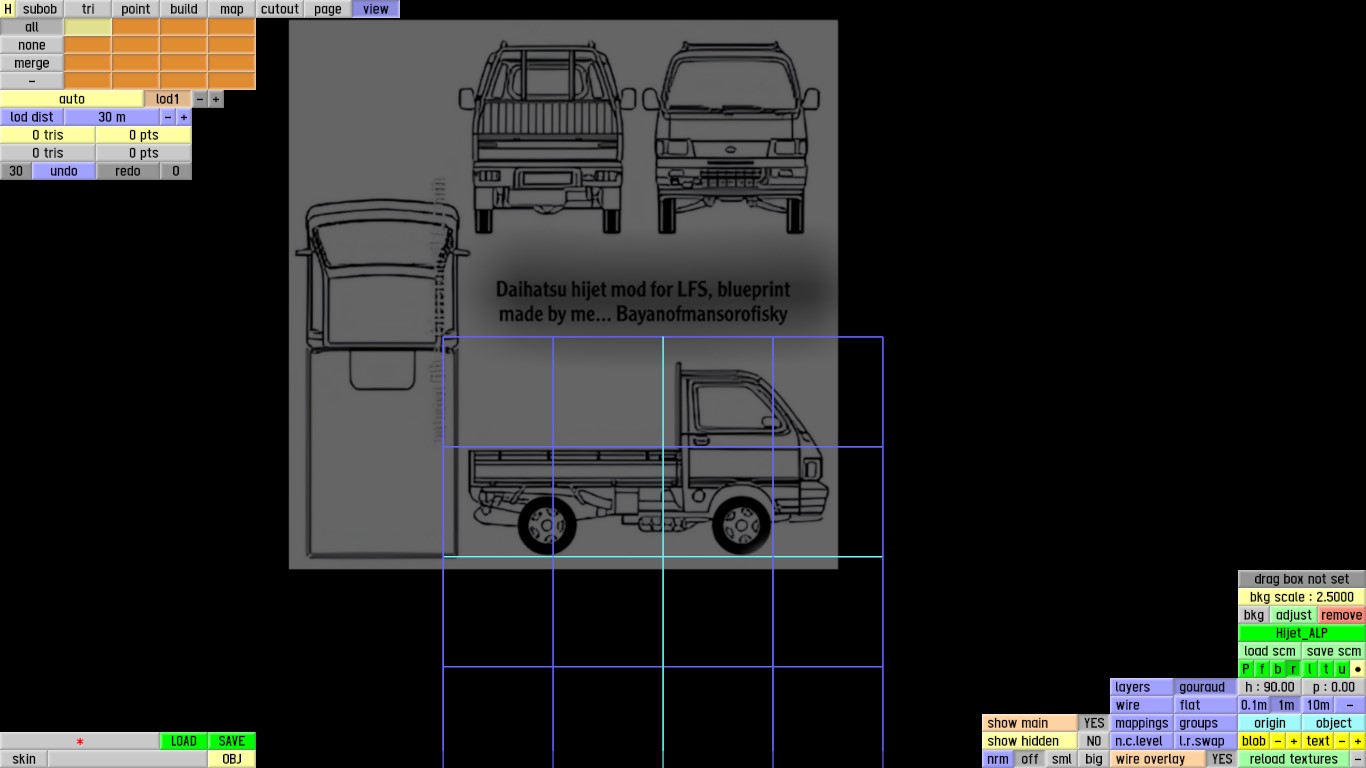Open the tri tab
1366x768 pixels.
pyautogui.click(x=88, y=9)
